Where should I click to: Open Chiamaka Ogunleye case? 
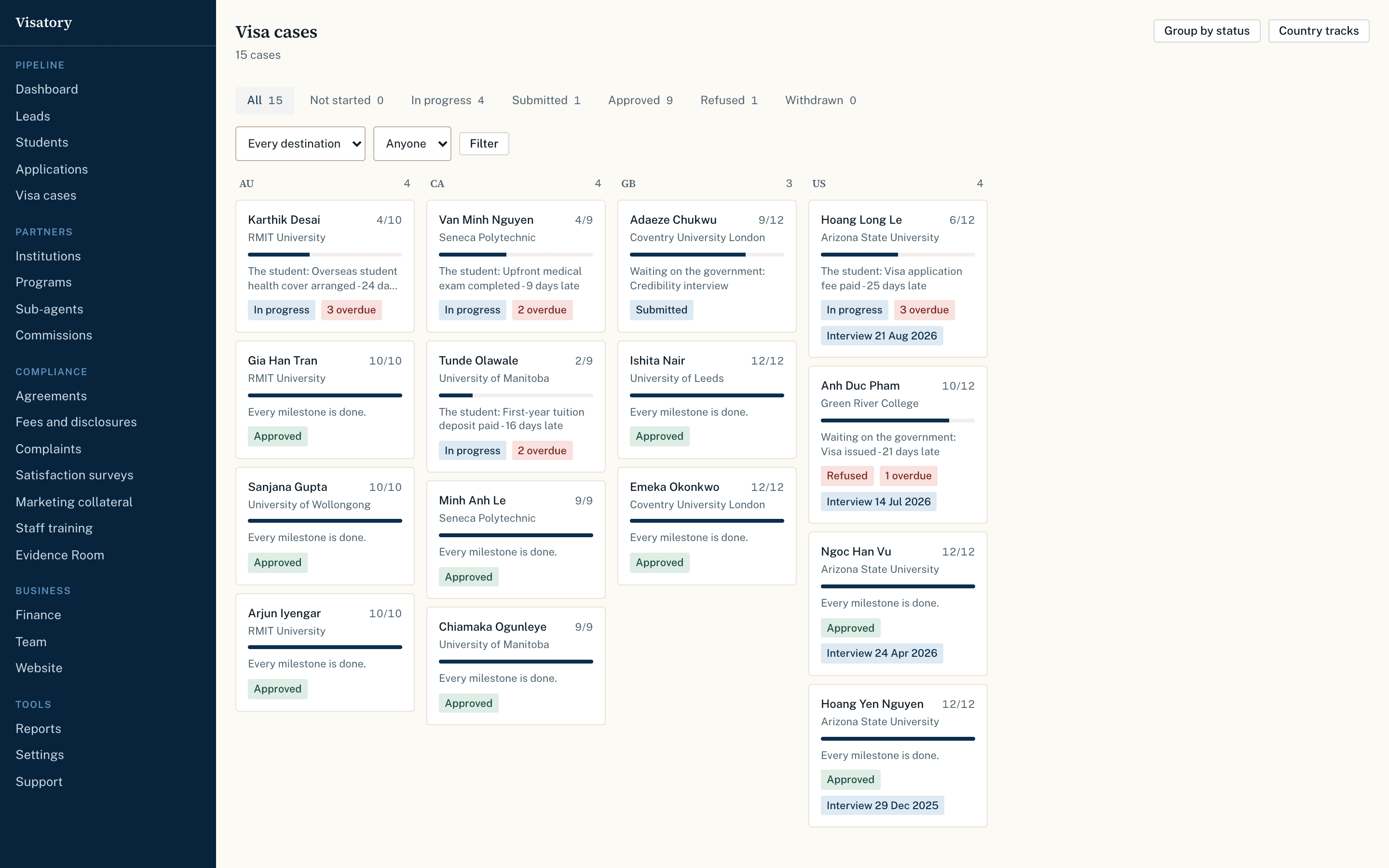516,666
